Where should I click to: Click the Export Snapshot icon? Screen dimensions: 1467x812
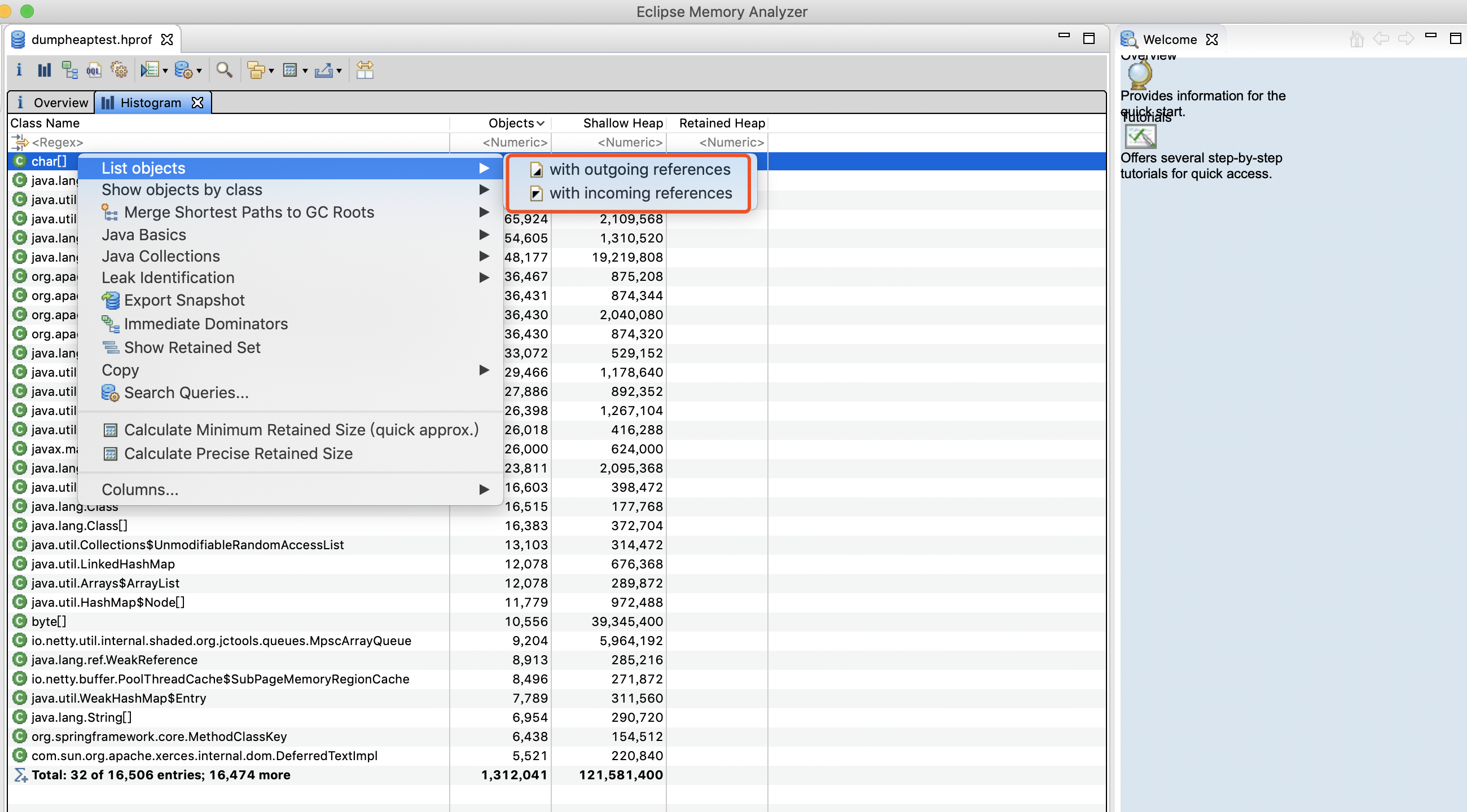click(111, 300)
